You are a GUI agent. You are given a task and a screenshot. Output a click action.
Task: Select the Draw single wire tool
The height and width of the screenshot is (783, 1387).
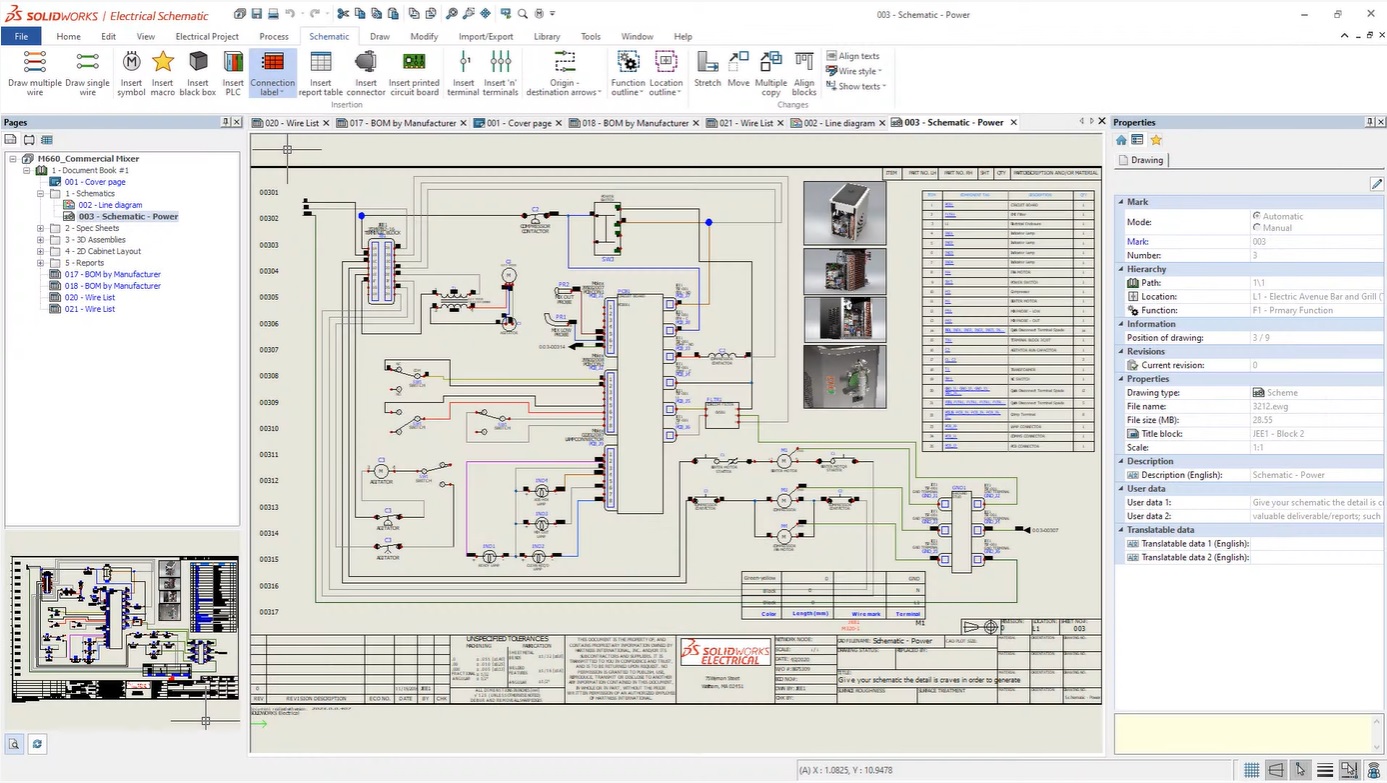tap(87, 73)
